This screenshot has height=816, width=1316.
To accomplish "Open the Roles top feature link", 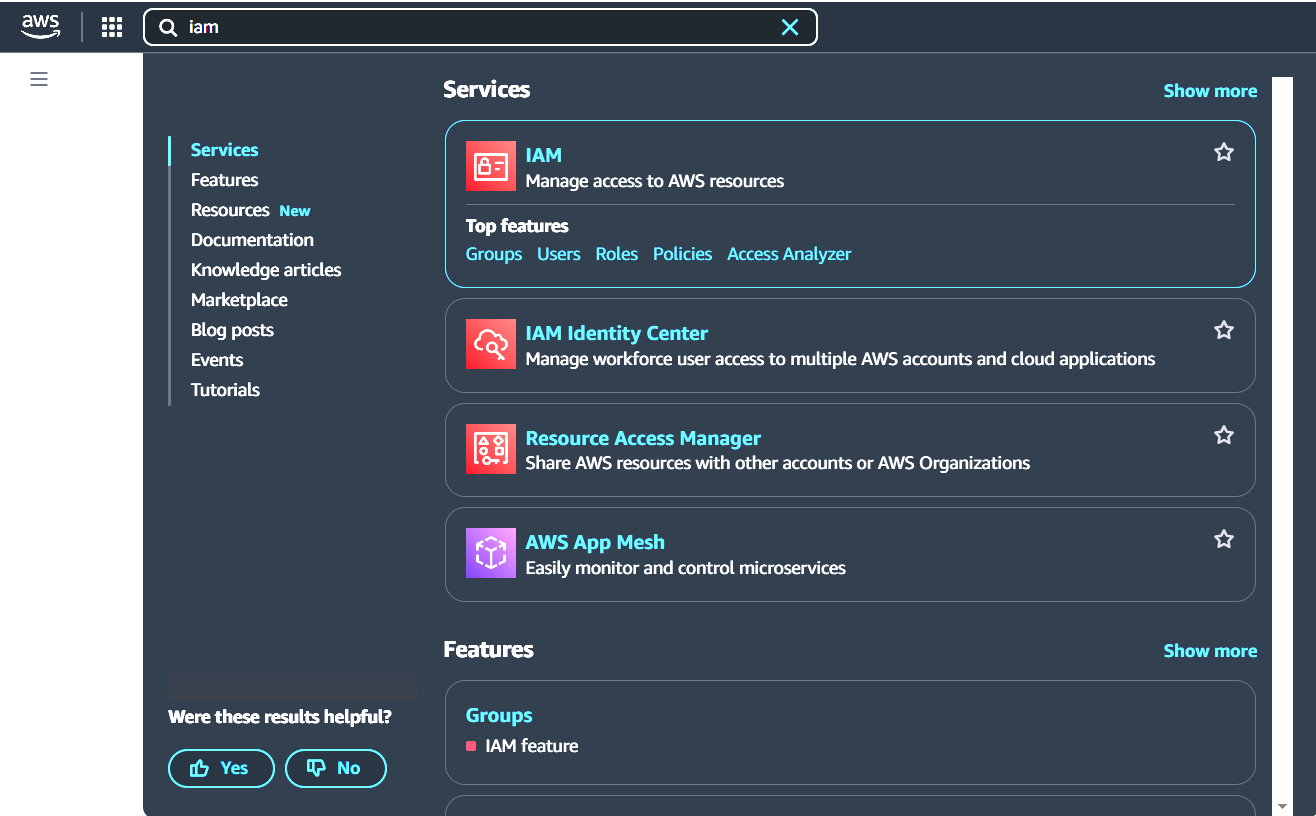I will (x=616, y=254).
